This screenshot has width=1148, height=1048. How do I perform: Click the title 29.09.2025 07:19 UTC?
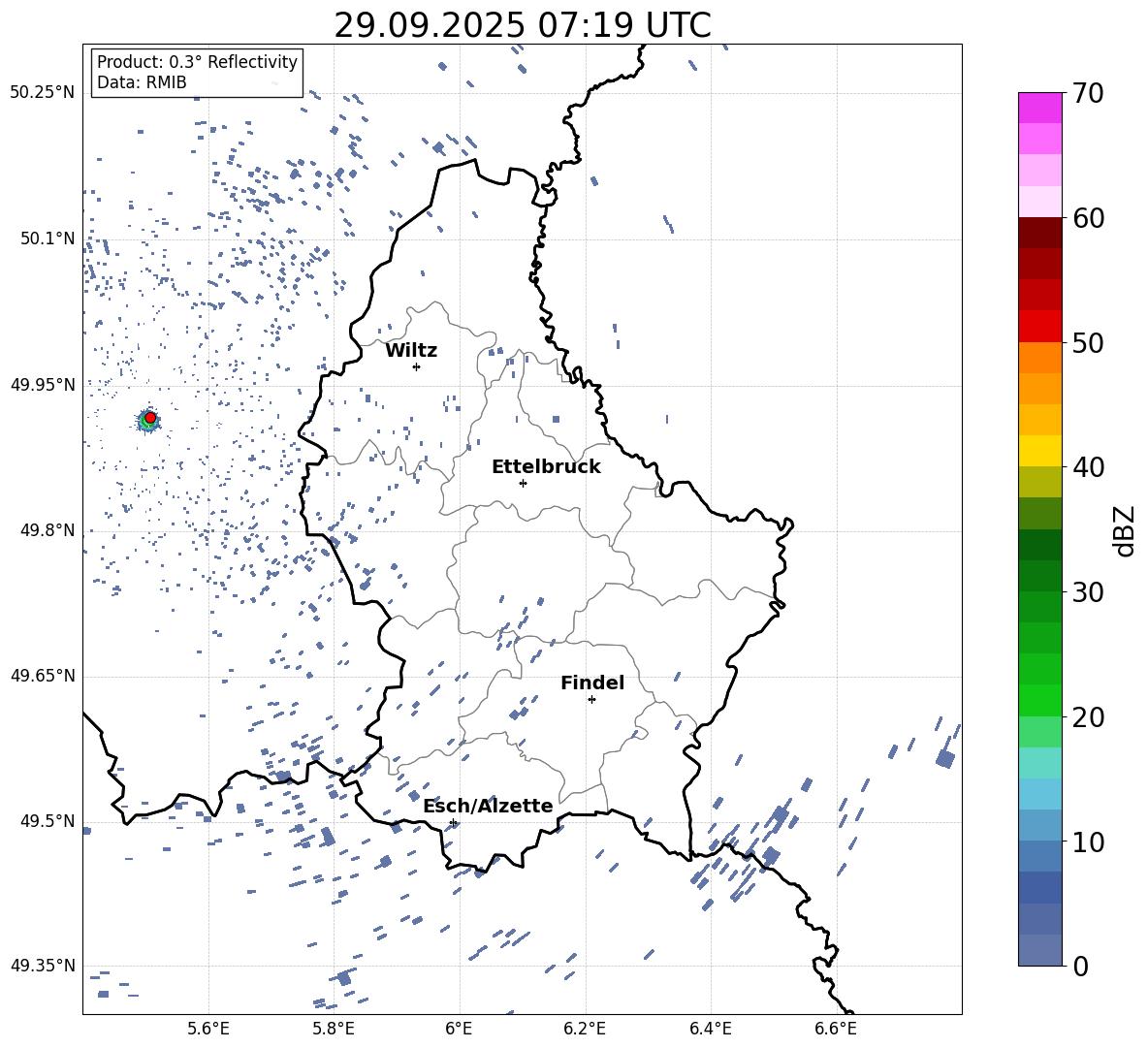tap(523, 25)
